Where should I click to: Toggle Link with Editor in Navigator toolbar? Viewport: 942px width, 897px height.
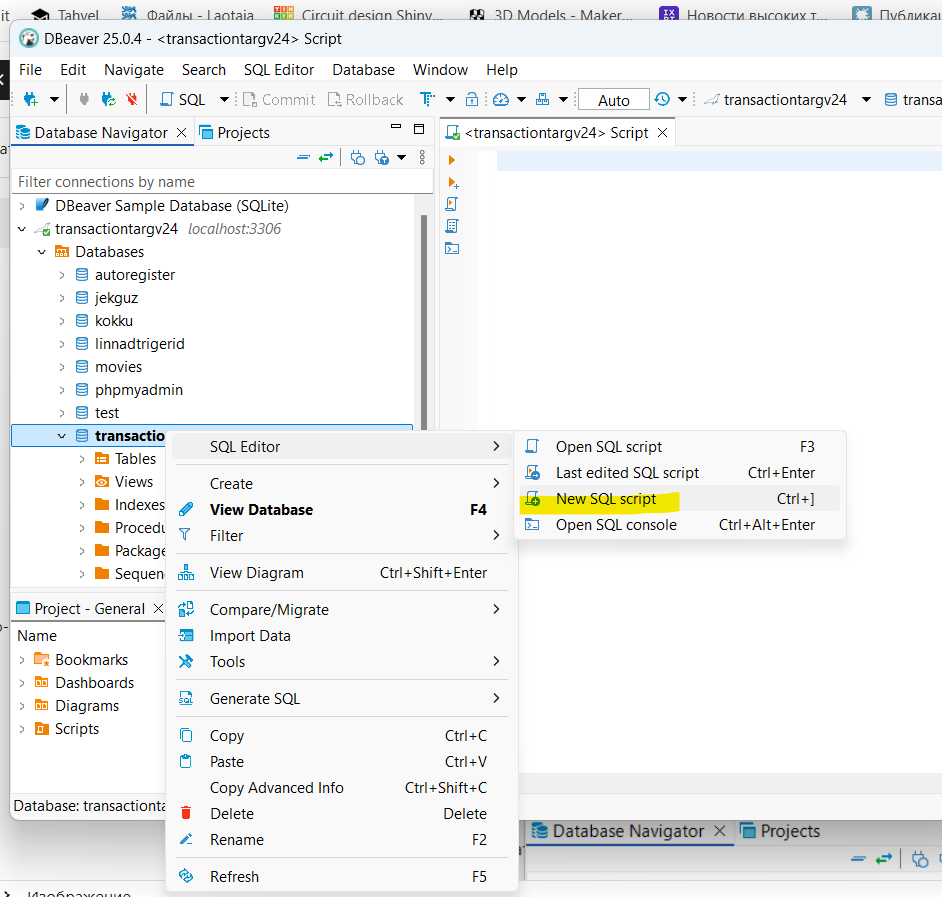pos(326,158)
